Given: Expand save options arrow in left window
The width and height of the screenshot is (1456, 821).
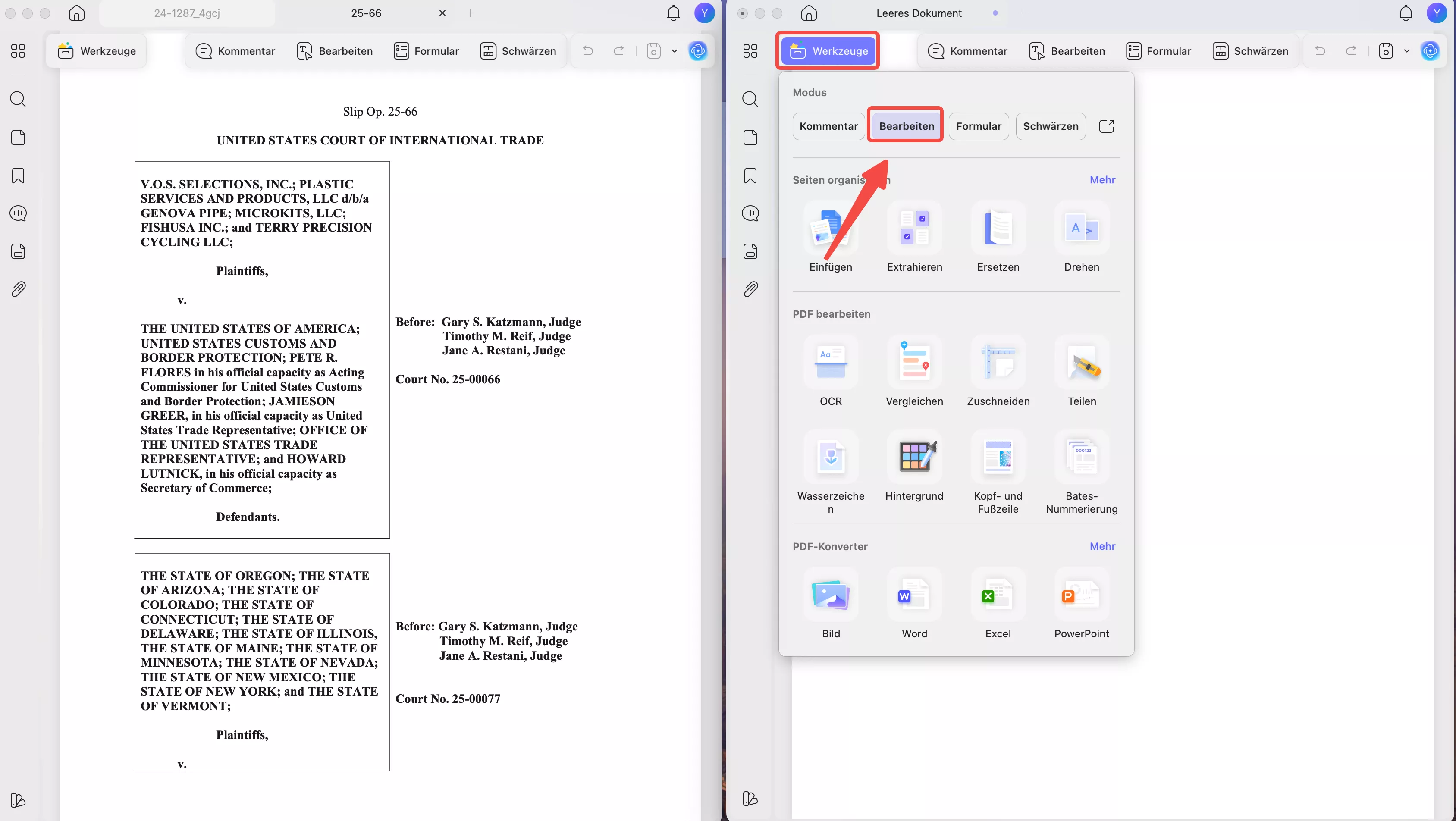Looking at the screenshot, I should pos(674,51).
